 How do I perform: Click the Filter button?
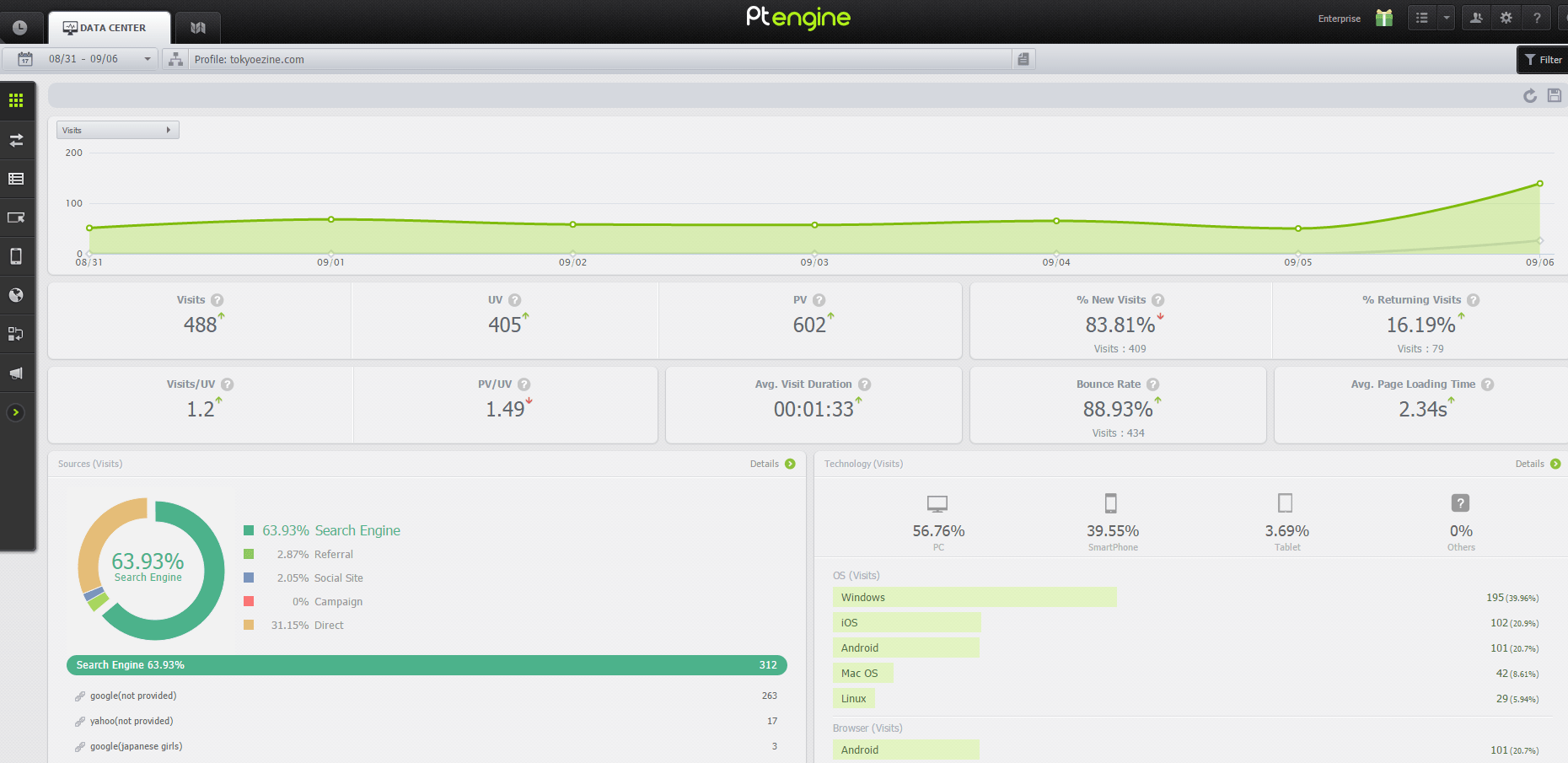(1543, 60)
